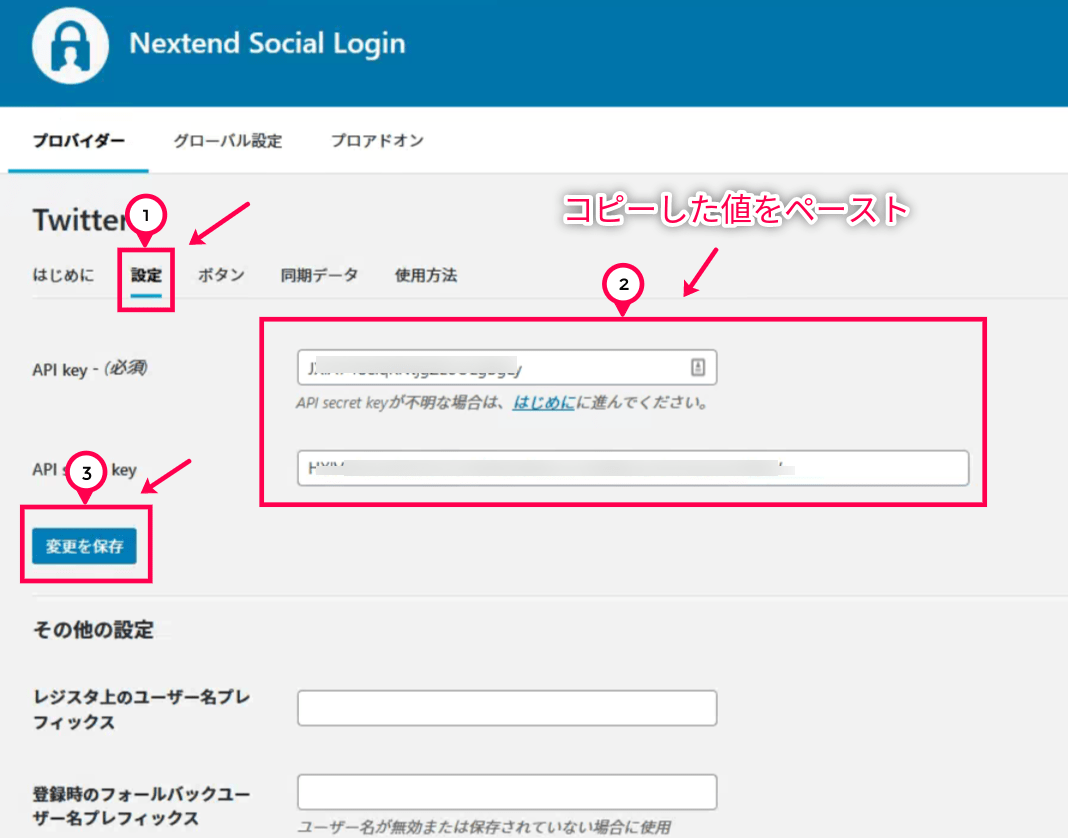Click the レジスタ上のユーザー名プレフィックス label
Image resolution: width=1068 pixels, height=838 pixels.
pyautogui.click(x=142, y=709)
